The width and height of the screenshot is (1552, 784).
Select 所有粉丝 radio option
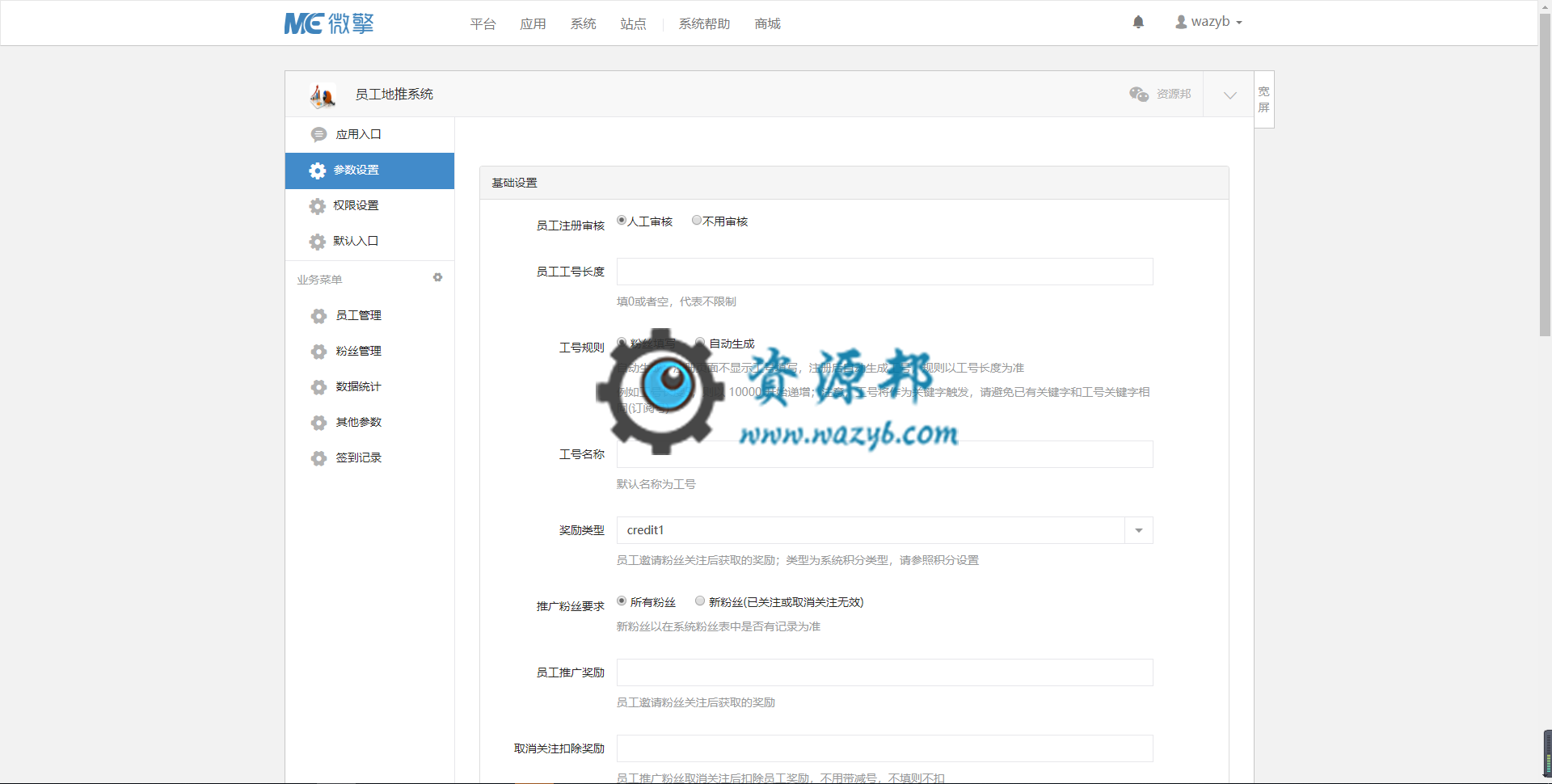(622, 601)
